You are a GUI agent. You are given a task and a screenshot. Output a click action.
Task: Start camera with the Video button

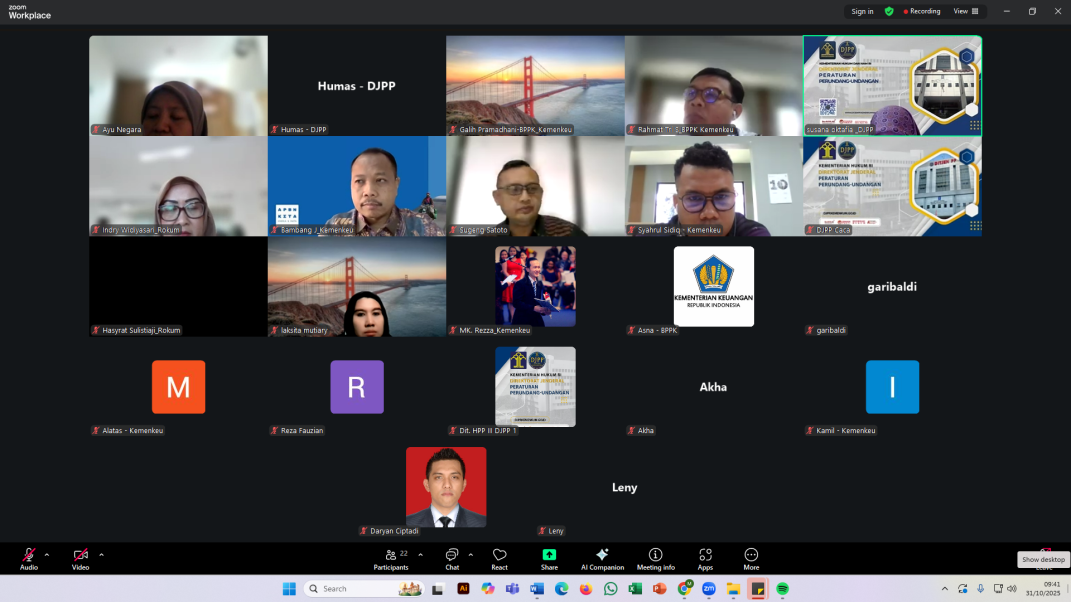(x=80, y=557)
